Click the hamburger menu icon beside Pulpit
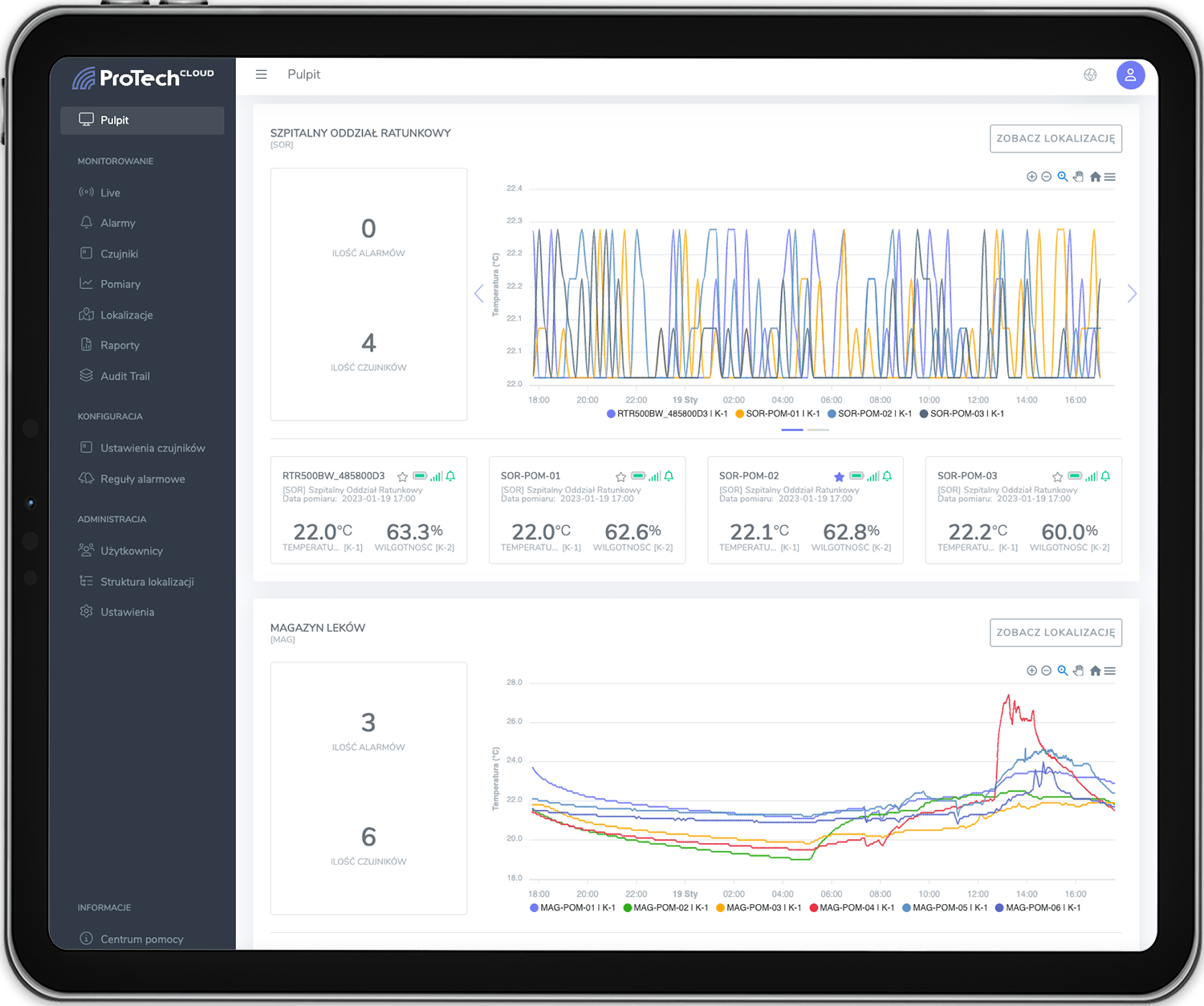Screen dimensions: 1204x1006 pyautogui.click(x=261, y=75)
